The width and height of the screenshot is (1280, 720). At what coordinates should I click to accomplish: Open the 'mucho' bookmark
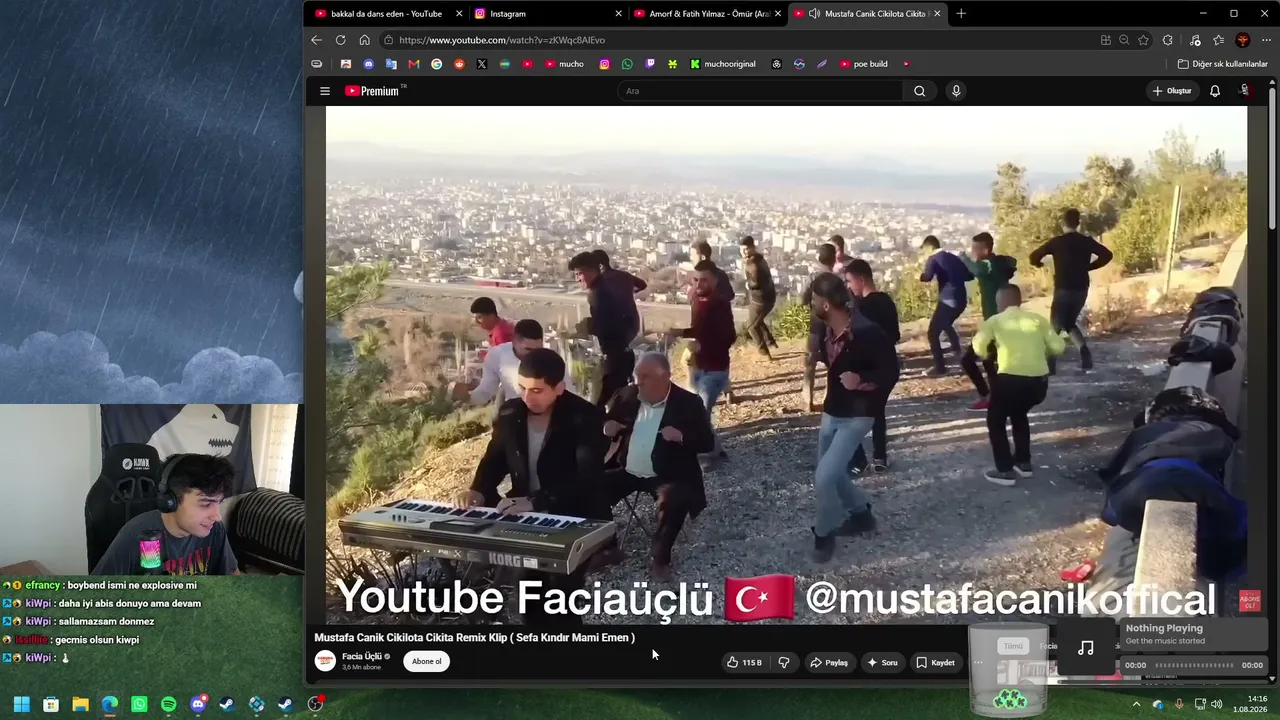tap(565, 64)
